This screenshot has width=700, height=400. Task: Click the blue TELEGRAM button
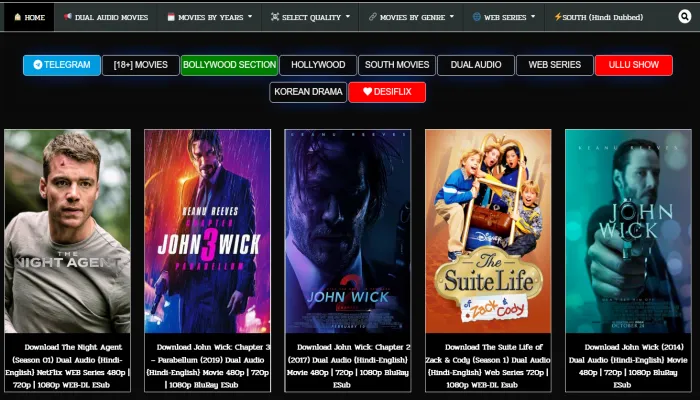[62, 65]
